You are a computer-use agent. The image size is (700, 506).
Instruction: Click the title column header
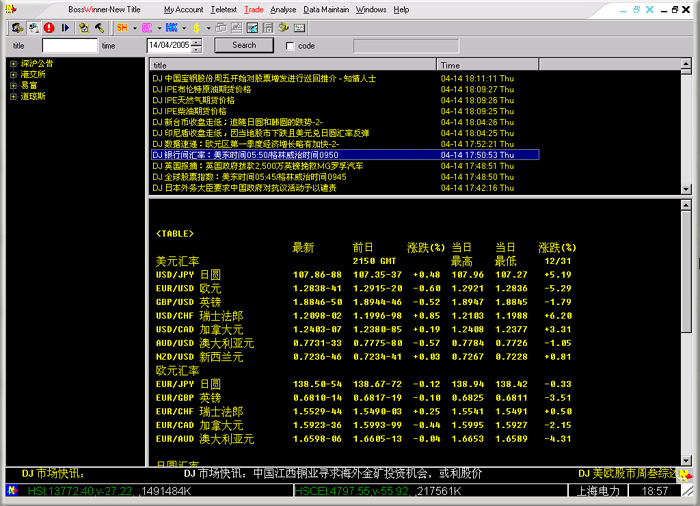click(x=293, y=65)
